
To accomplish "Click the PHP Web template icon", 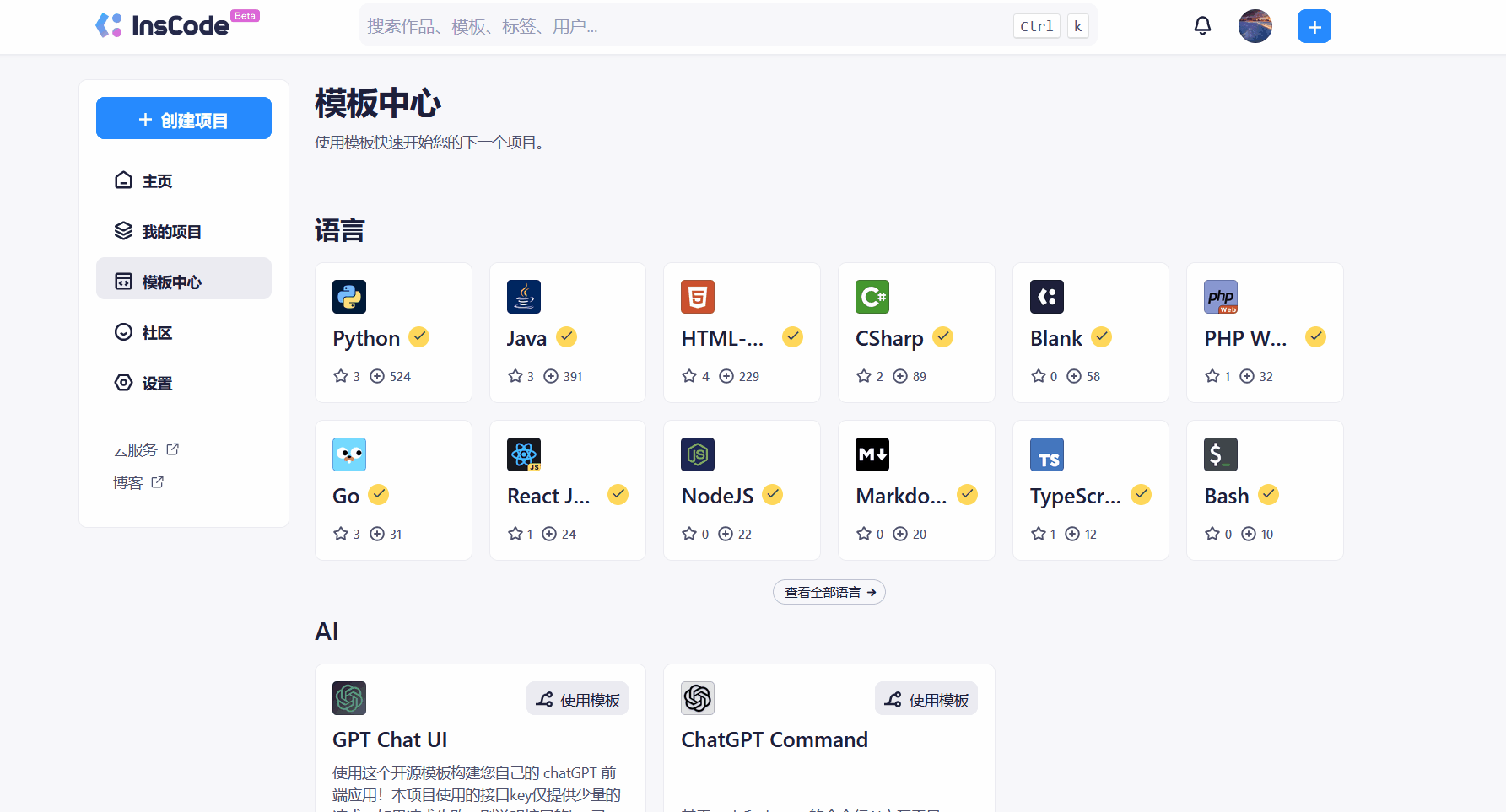I will (1221, 297).
